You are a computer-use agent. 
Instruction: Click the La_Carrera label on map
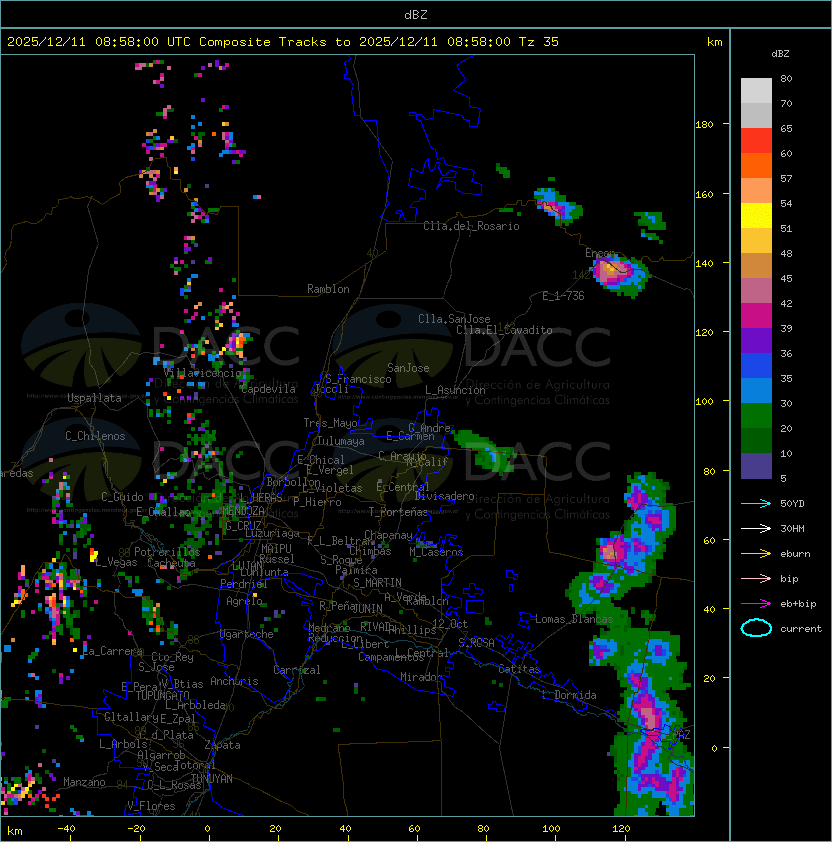tap(112, 651)
